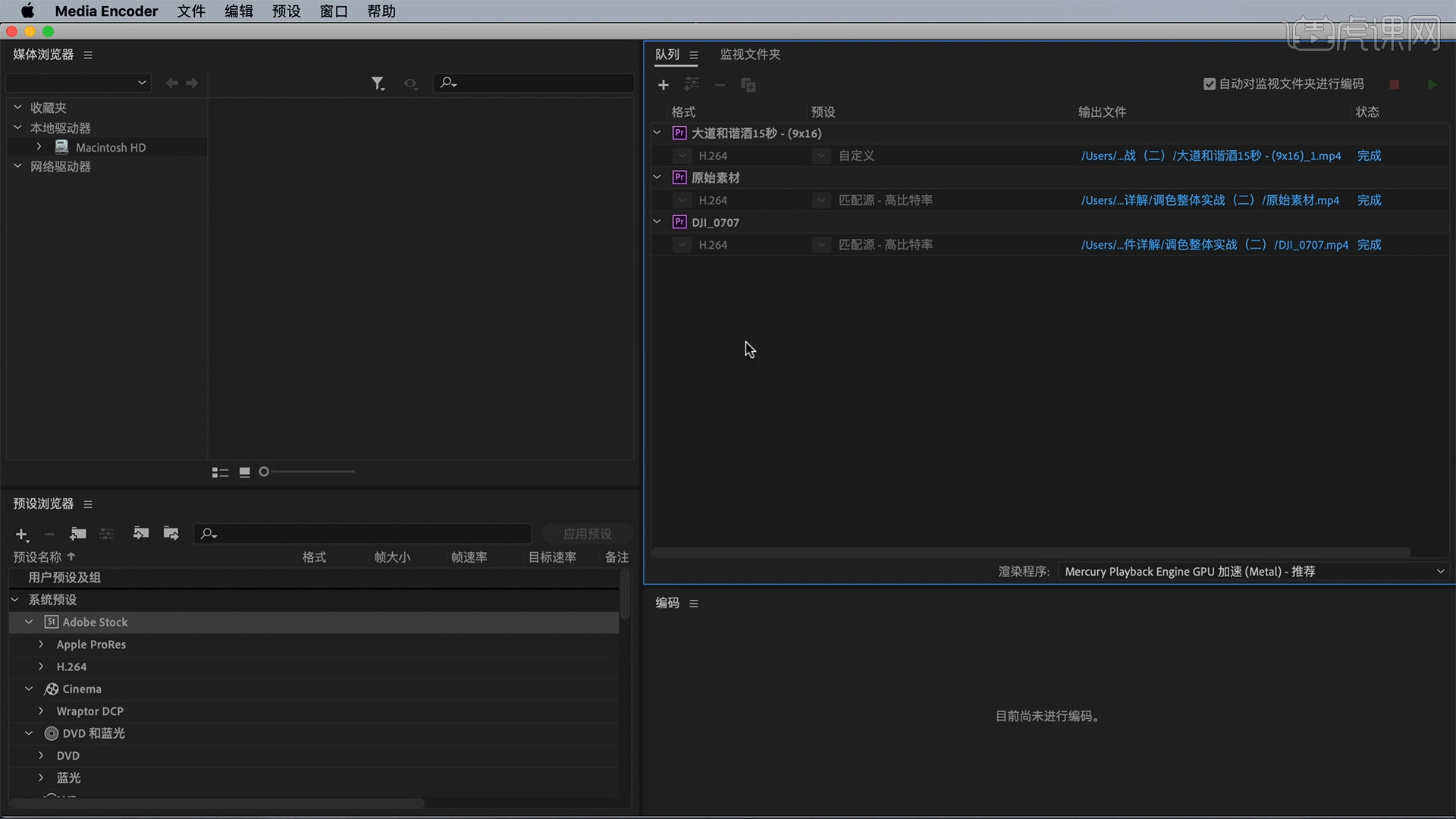The width and height of the screenshot is (1456, 819).
Task: Click the file type filter funnel icon
Action: [378, 83]
